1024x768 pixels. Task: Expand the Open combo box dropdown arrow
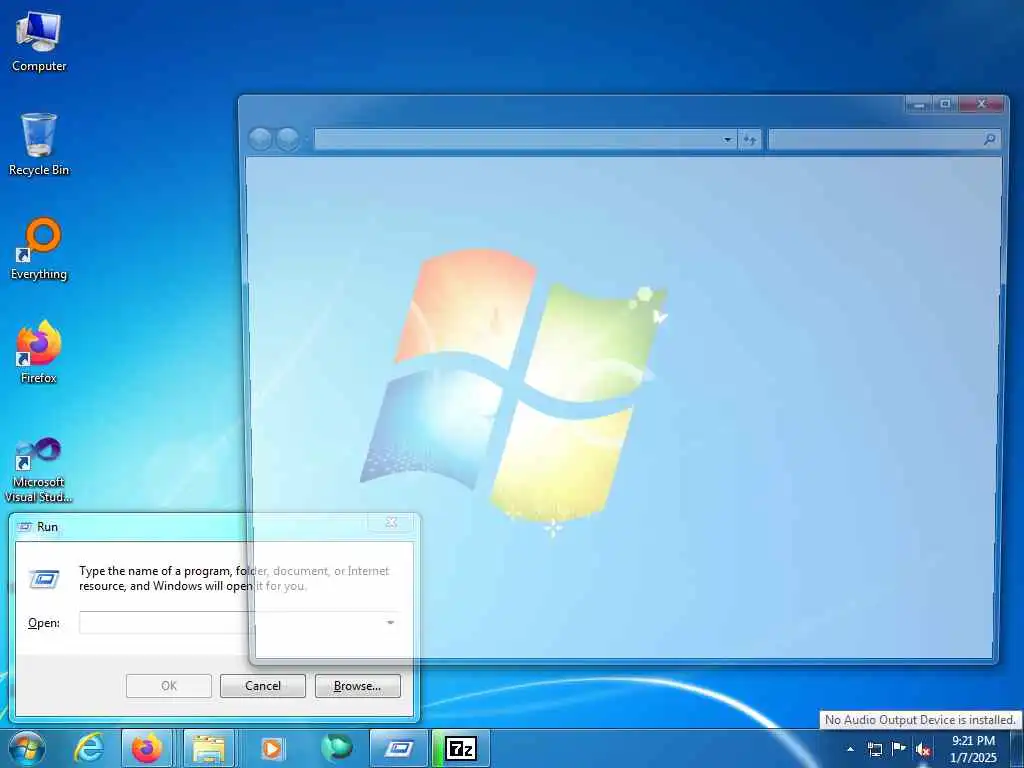[x=391, y=622]
